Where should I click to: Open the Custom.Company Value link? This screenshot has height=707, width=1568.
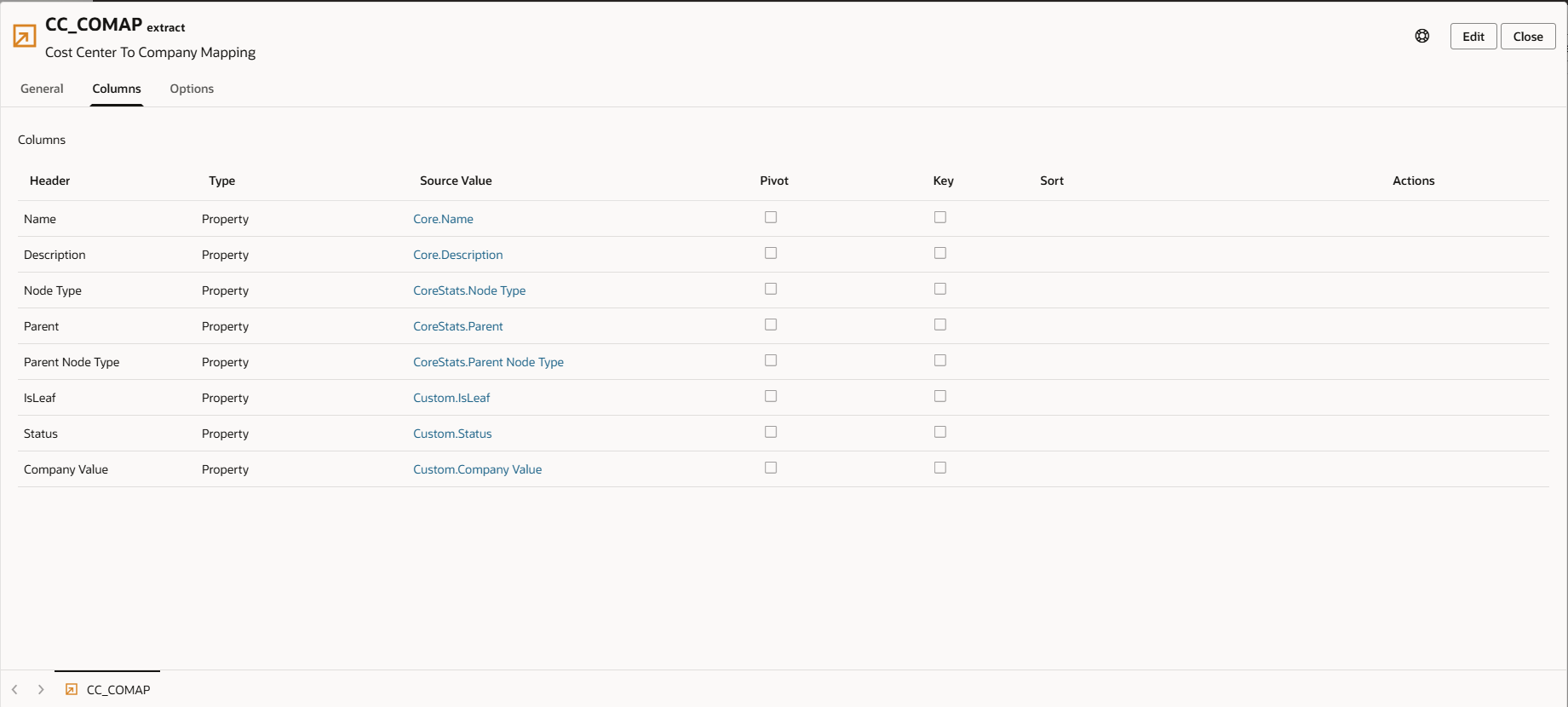[x=478, y=469]
